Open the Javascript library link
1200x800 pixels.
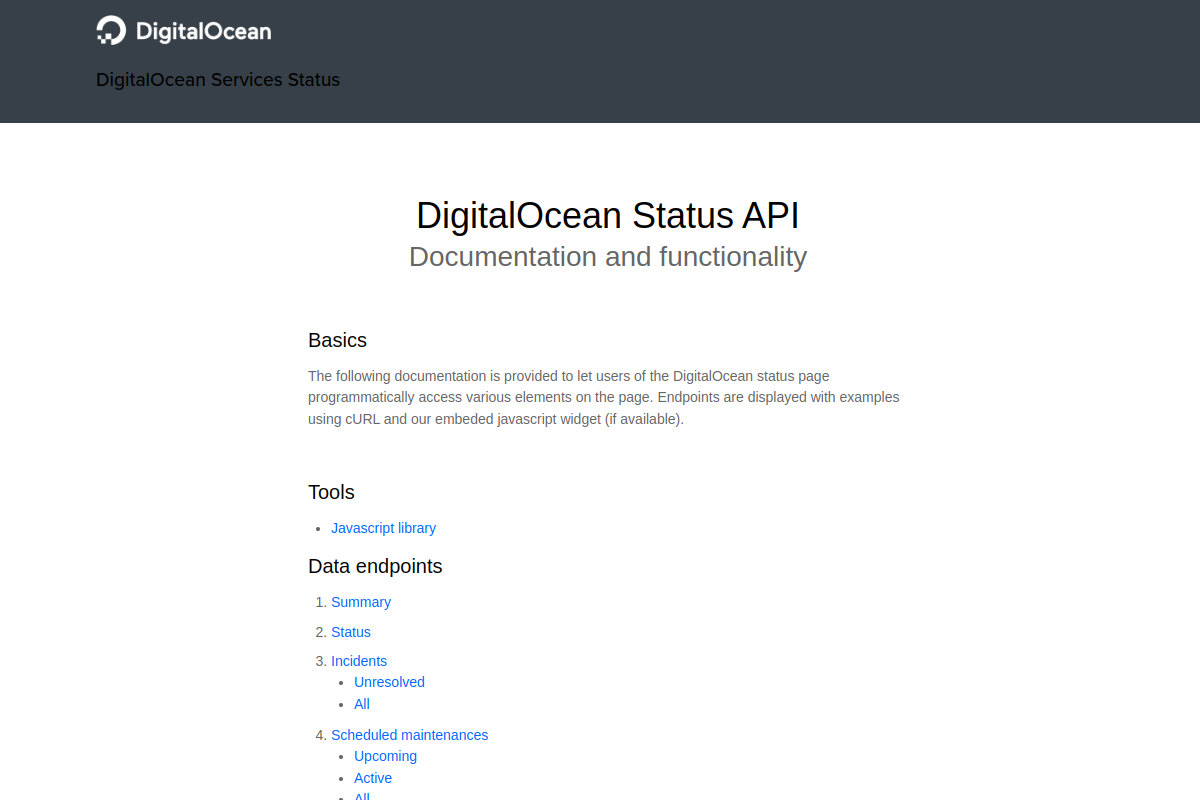click(x=383, y=528)
